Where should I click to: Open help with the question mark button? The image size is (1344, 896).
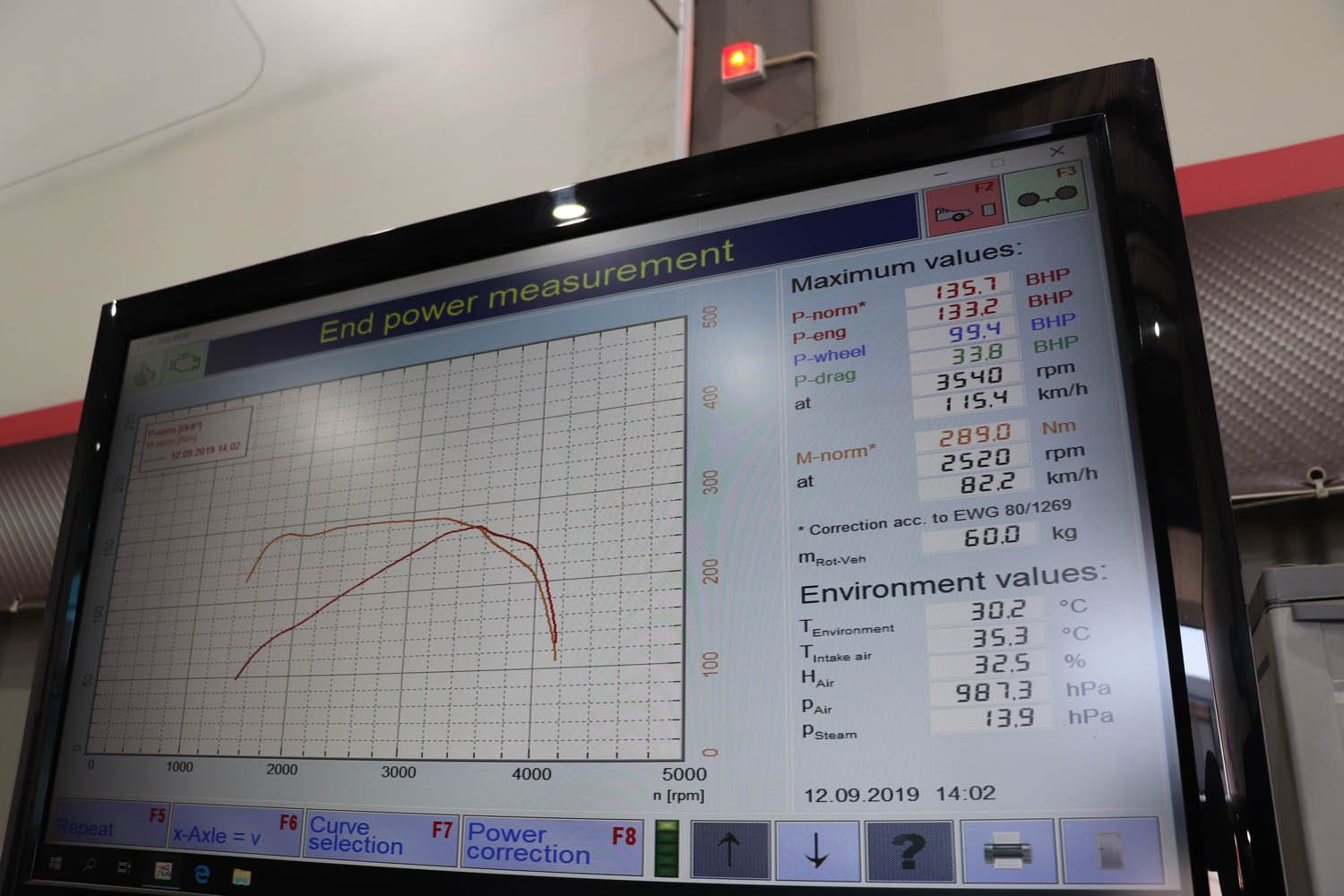pyautogui.click(x=909, y=849)
